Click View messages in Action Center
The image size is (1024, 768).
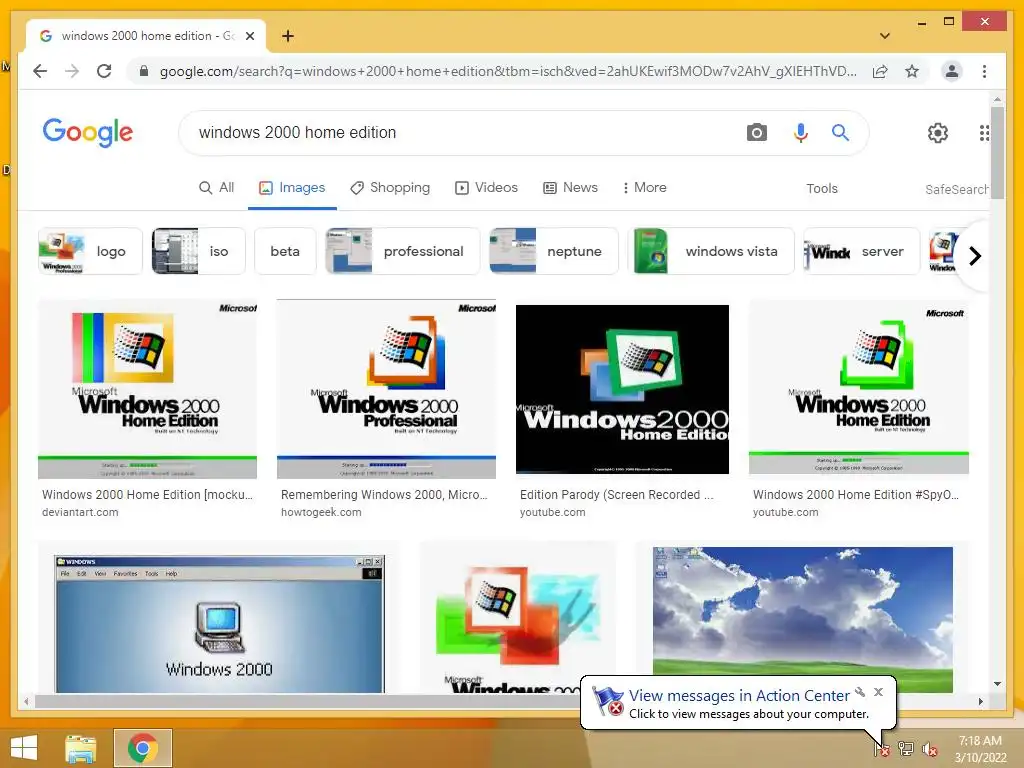[x=739, y=696]
